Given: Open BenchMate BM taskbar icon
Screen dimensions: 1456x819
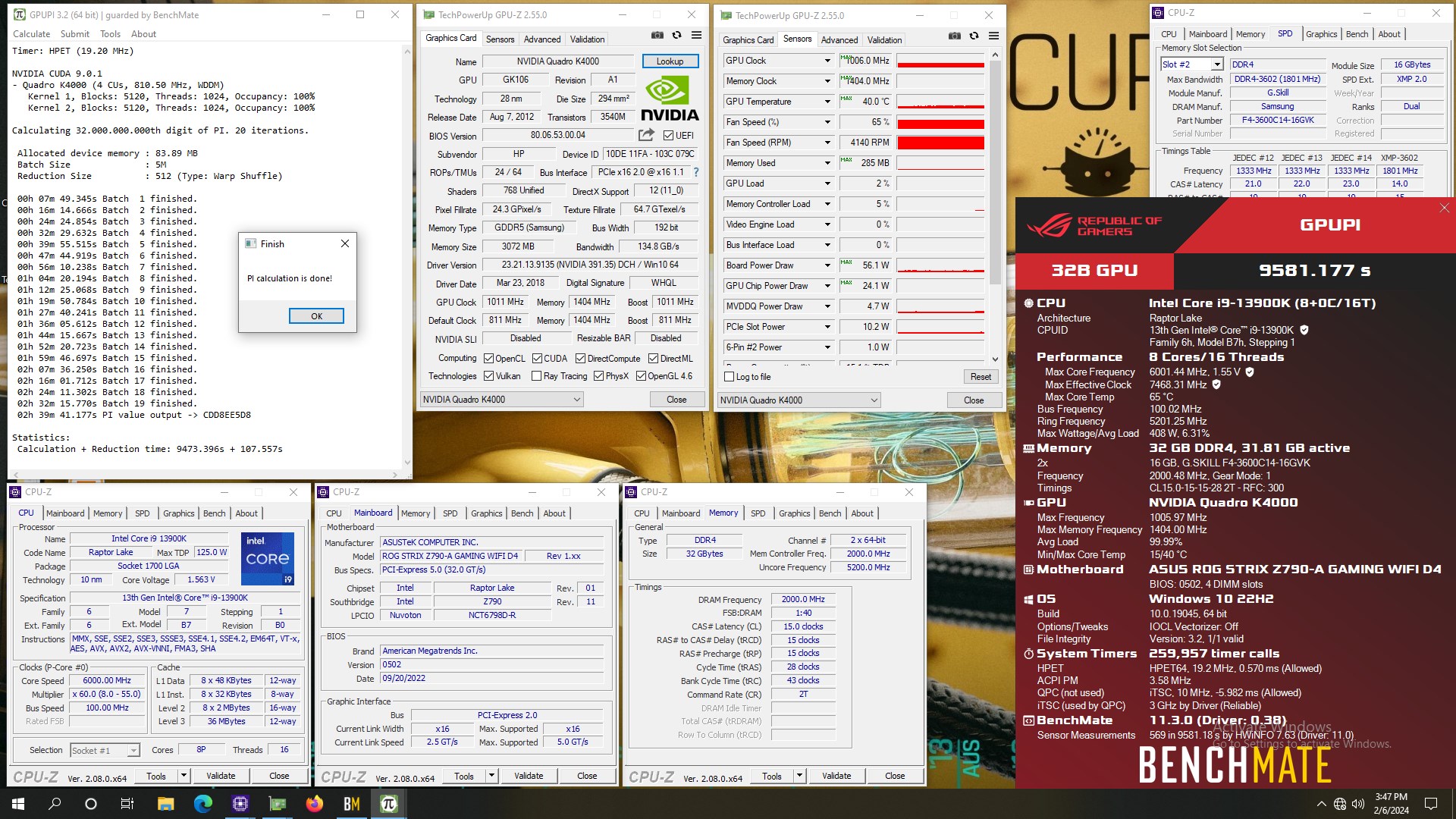Looking at the screenshot, I should point(351,804).
